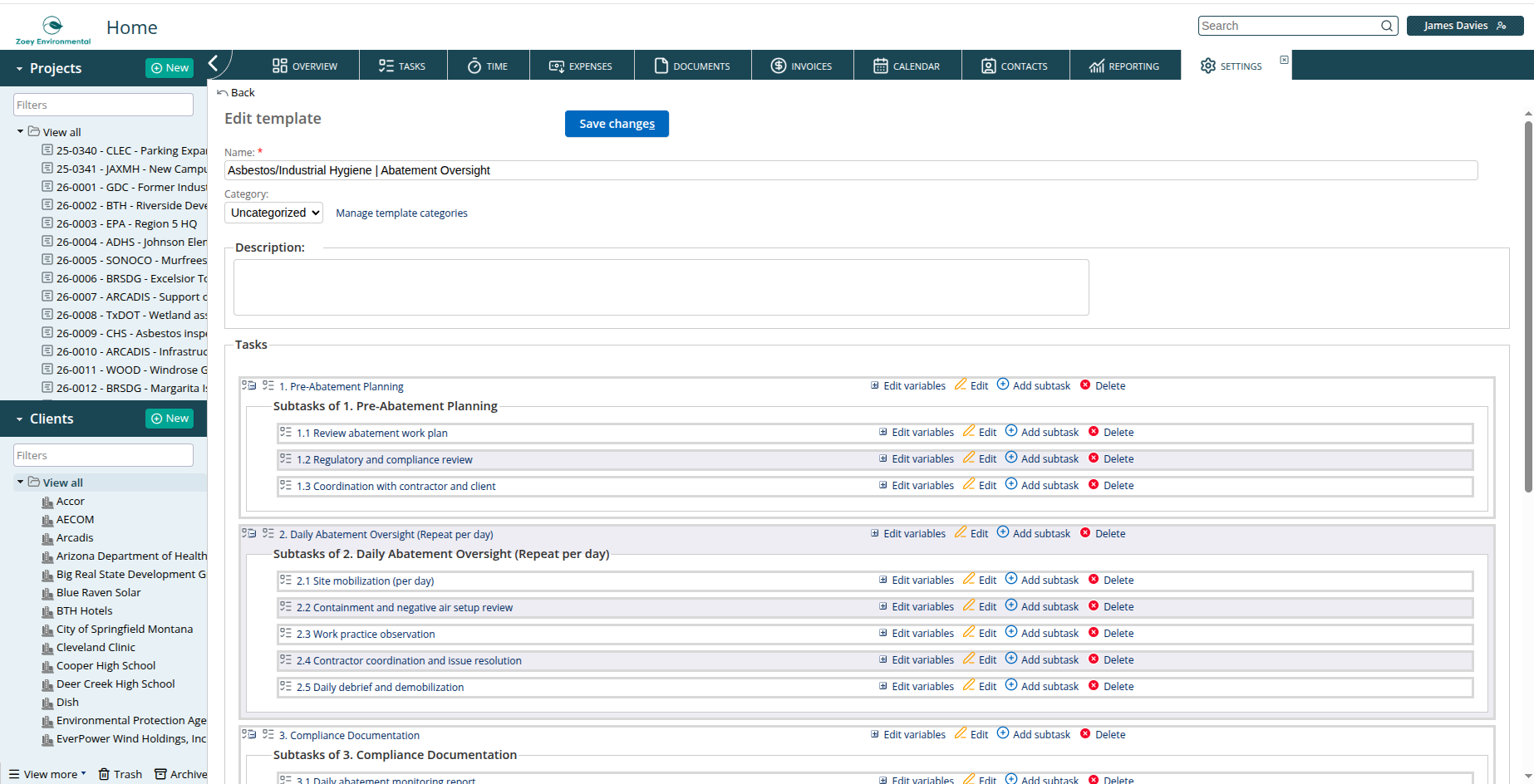Select the AECOM client
Image resolution: width=1534 pixels, height=784 pixels.
click(75, 519)
